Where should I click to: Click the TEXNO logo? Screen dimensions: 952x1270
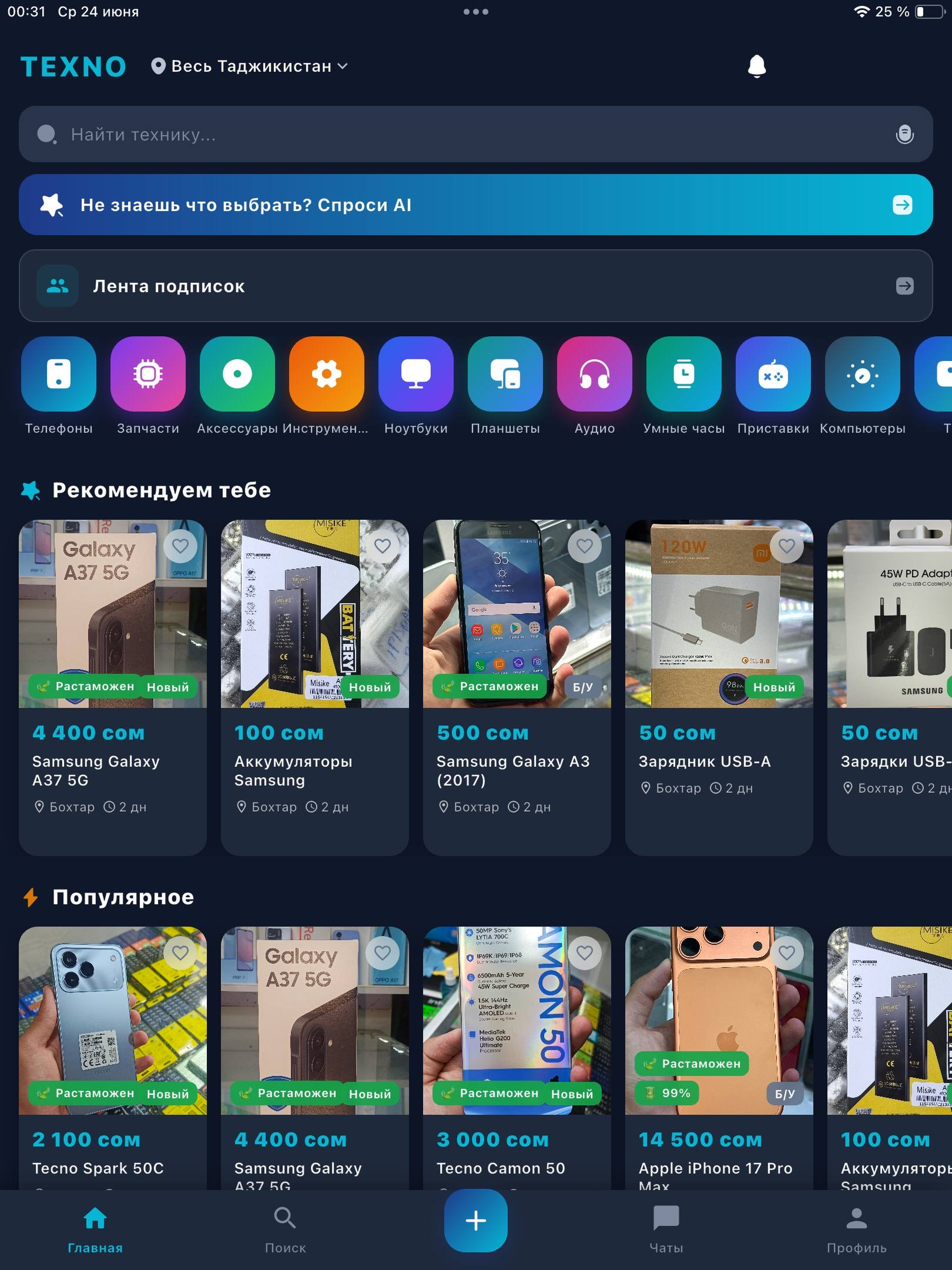click(x=73, y=66)
